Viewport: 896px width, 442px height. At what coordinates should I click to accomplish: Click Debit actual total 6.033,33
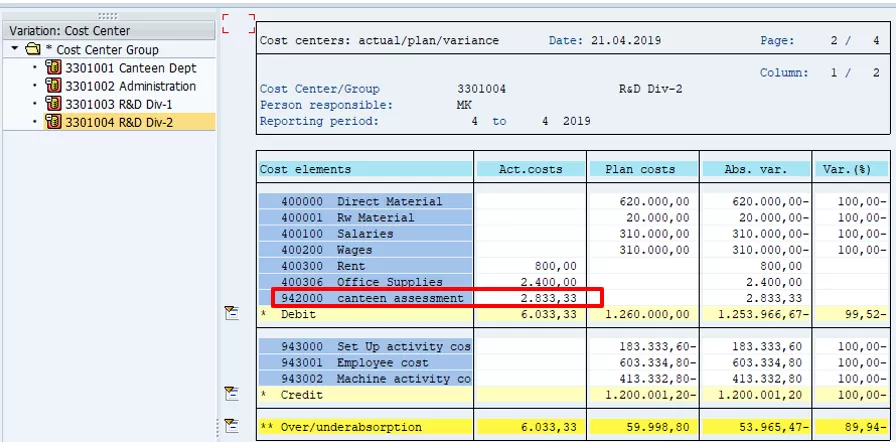tap(548, 314)
